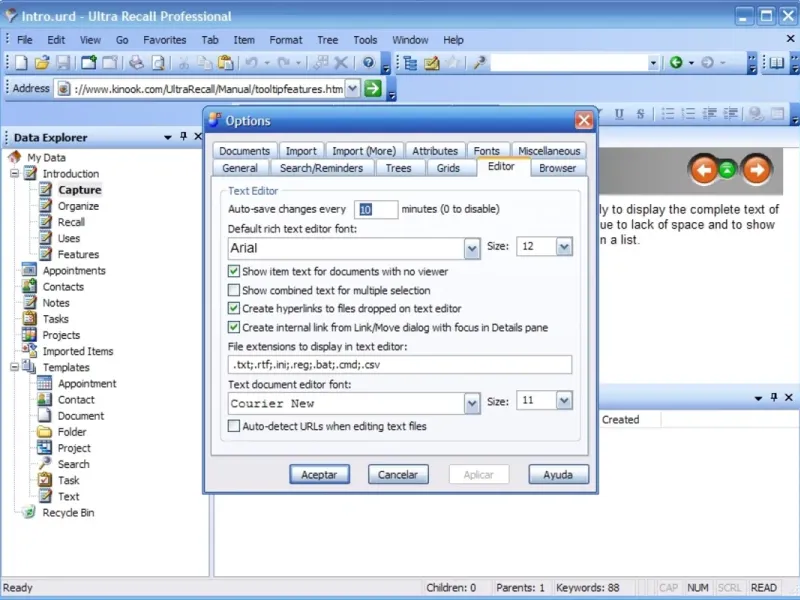This screenshot has height=600, width=800.
Task: Click the My Data home icon
Action: pos(15,157)
